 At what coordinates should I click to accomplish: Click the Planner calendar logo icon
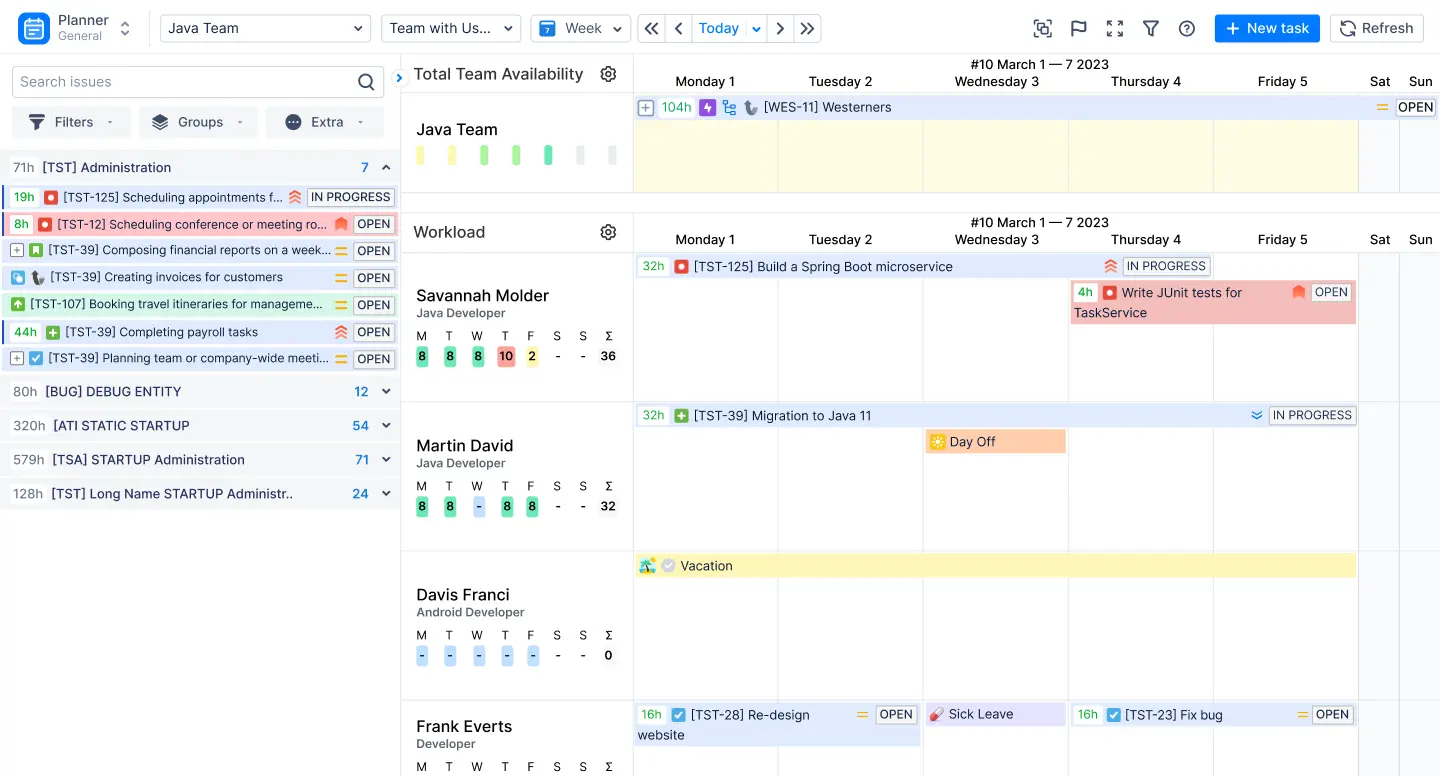point(34,29)
